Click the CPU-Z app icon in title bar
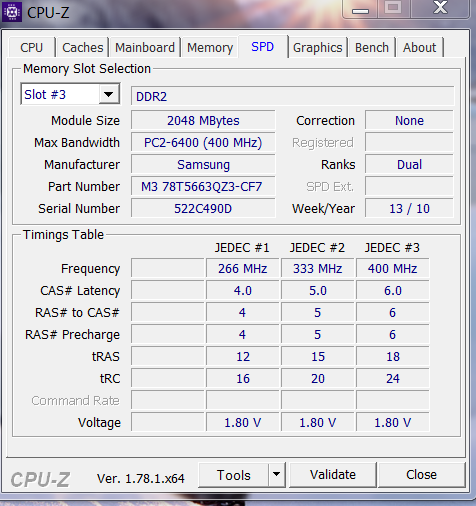 click(x=12, y=12)
